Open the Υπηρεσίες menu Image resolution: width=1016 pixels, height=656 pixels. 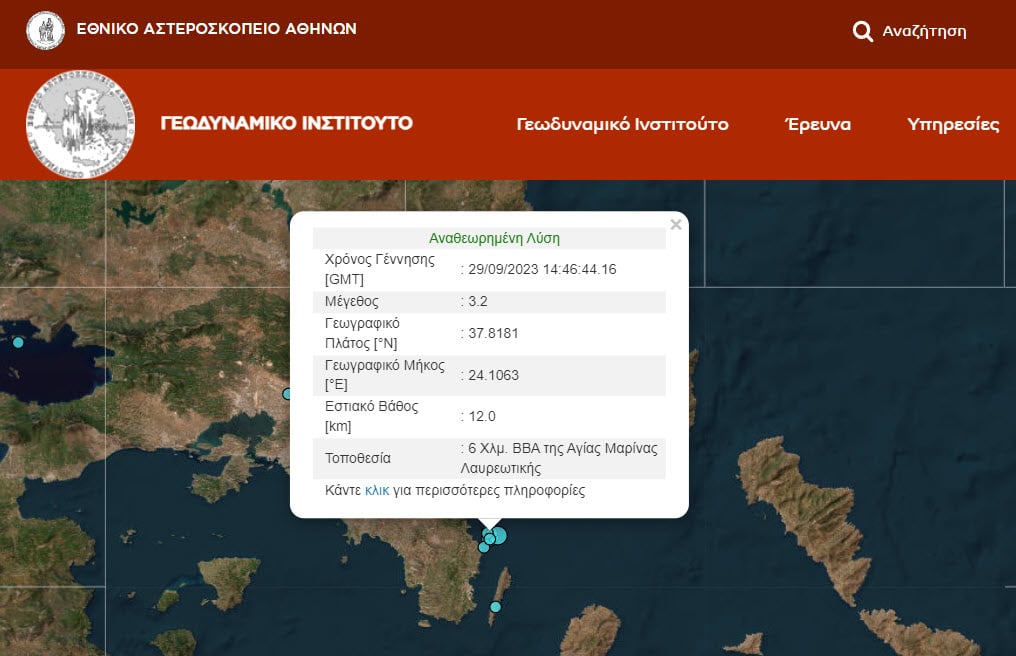click(953, 124)
